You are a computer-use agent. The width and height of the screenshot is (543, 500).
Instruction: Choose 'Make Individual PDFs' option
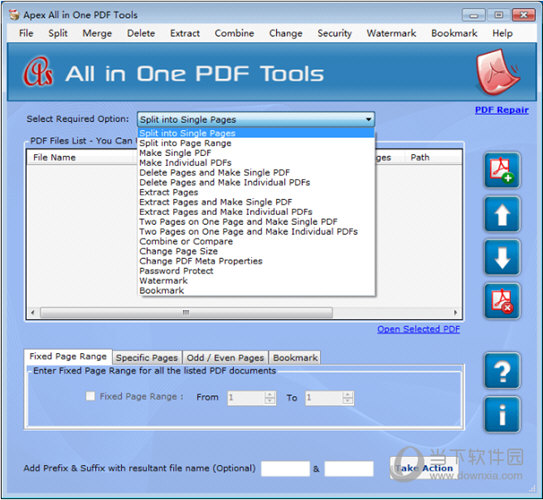[256, 162]
